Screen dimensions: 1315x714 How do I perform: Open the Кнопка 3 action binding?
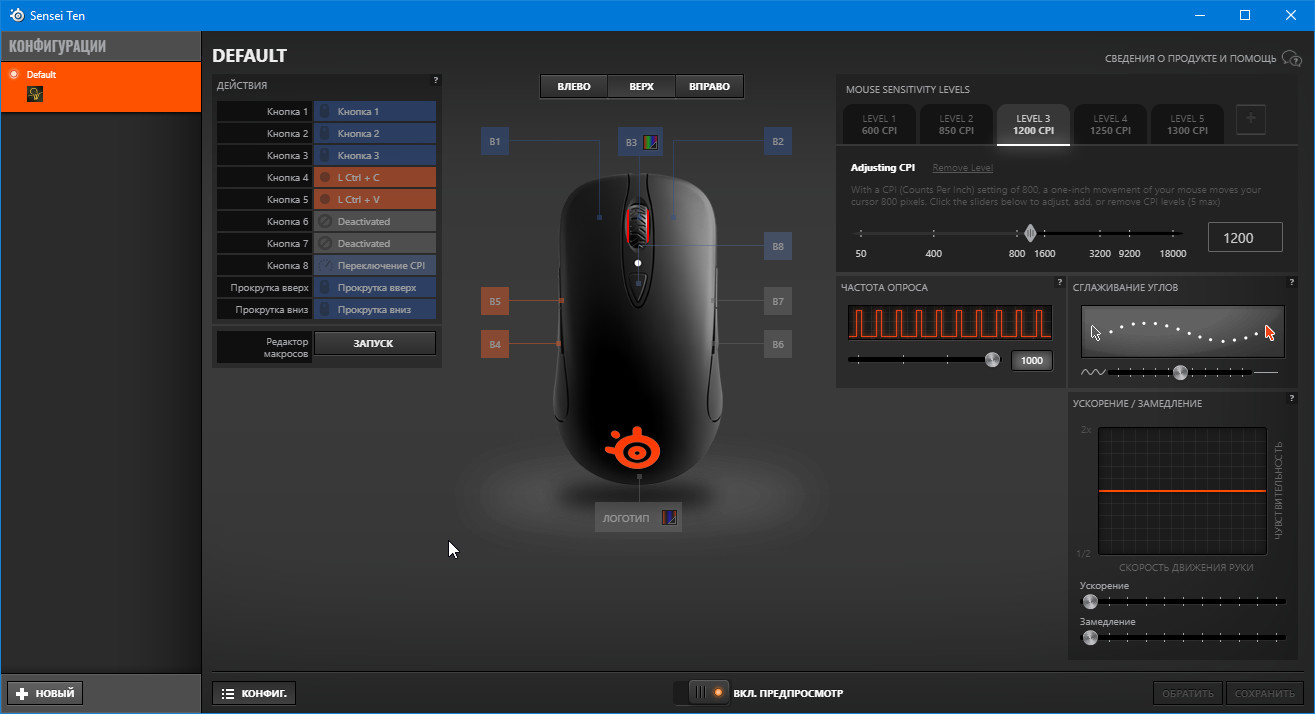[375, 156]
